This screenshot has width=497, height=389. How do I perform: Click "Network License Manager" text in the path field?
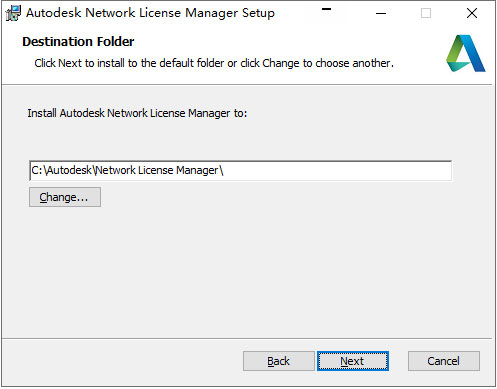click(x=157, y=170)
